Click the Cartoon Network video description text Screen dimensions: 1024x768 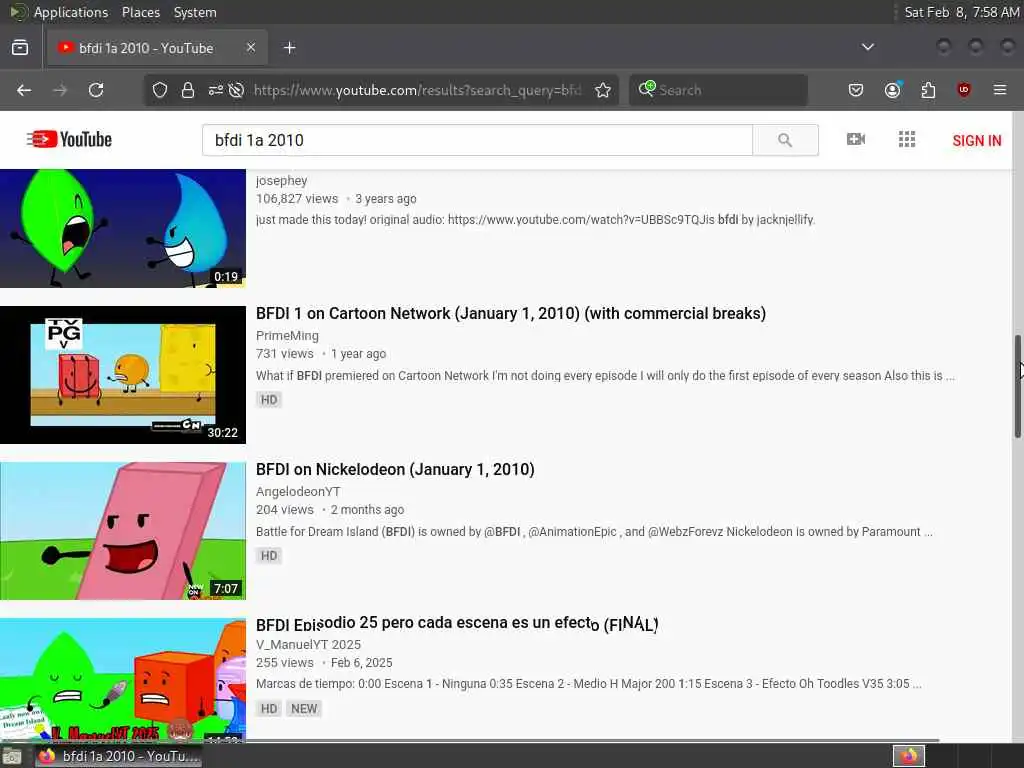(605, 376)
